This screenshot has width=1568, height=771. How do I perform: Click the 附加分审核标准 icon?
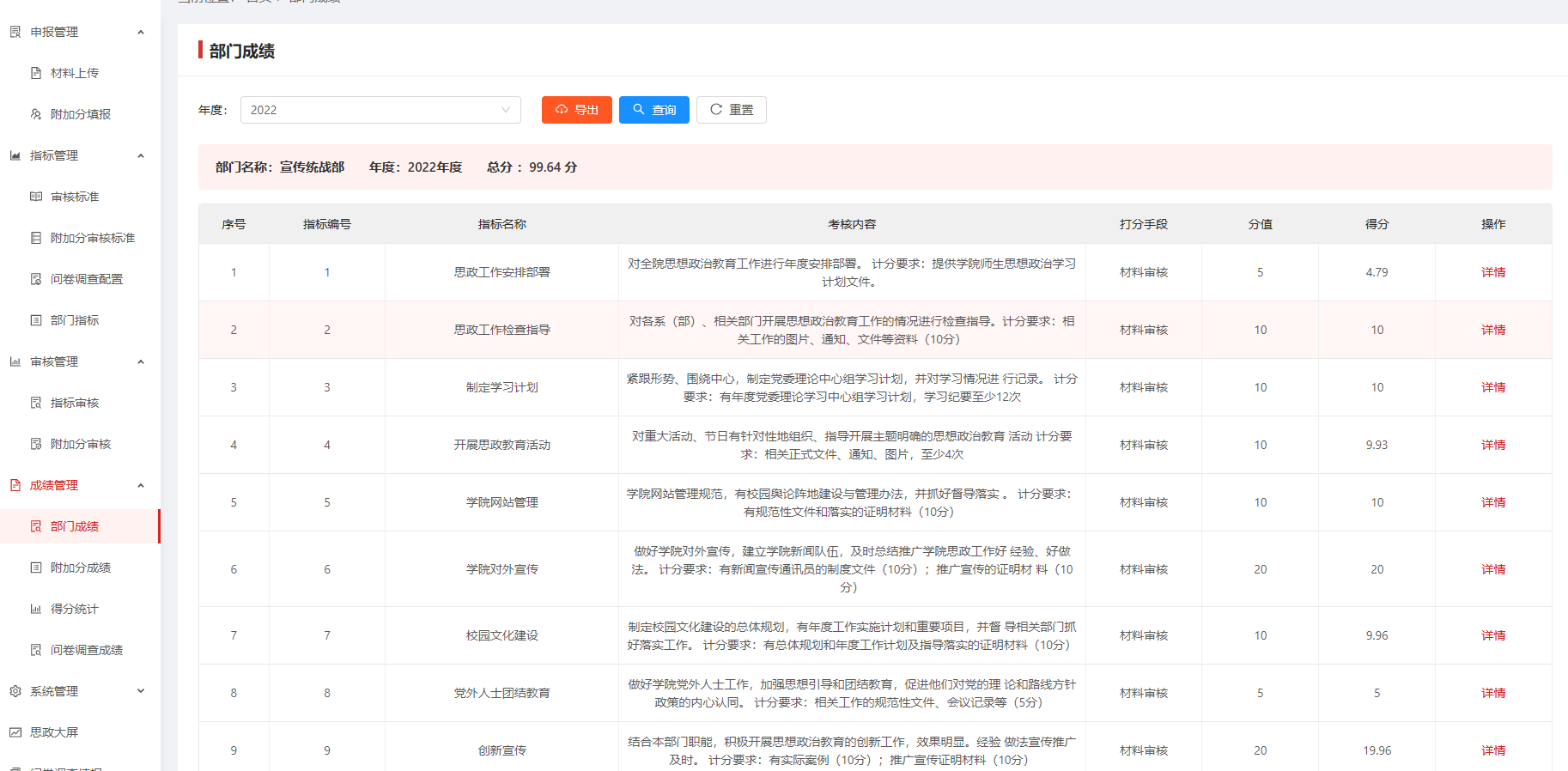[36, 238]
